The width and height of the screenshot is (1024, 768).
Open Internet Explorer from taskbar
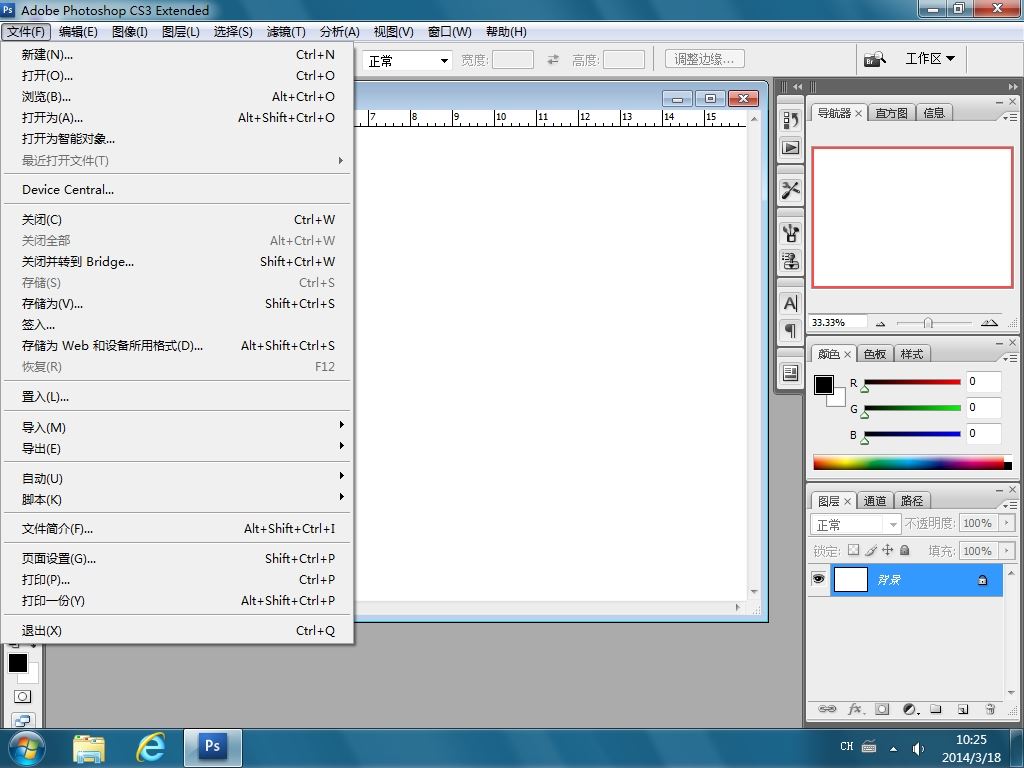pyautogui.click(x=150, y=748)
